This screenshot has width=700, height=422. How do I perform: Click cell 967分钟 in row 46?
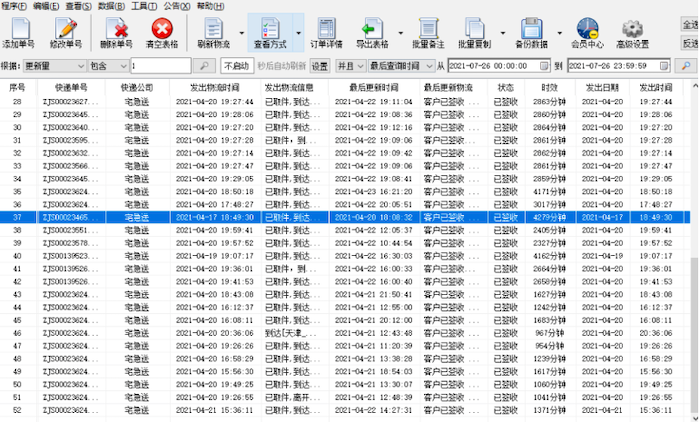click(550, 334)
